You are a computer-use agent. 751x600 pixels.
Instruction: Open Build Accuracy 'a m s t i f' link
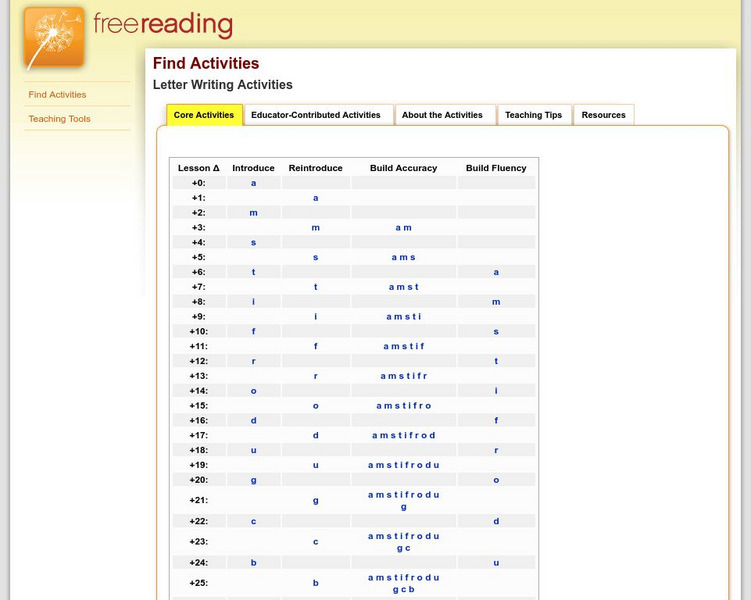[x=404, y=346]
